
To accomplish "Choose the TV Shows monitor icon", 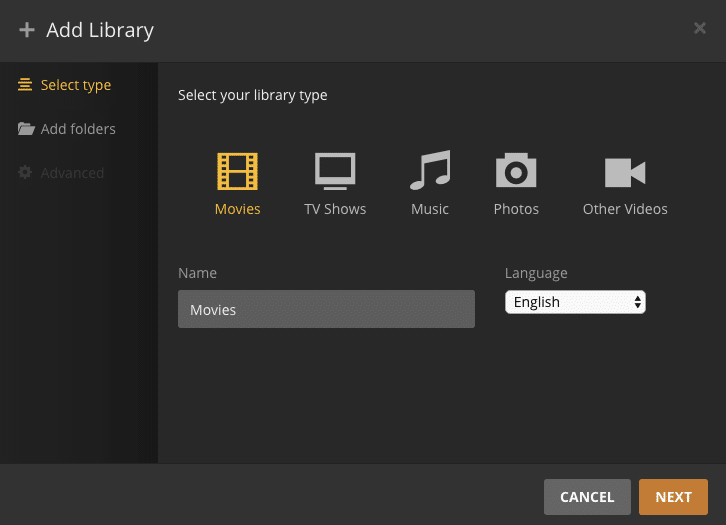I will point(335,172).
